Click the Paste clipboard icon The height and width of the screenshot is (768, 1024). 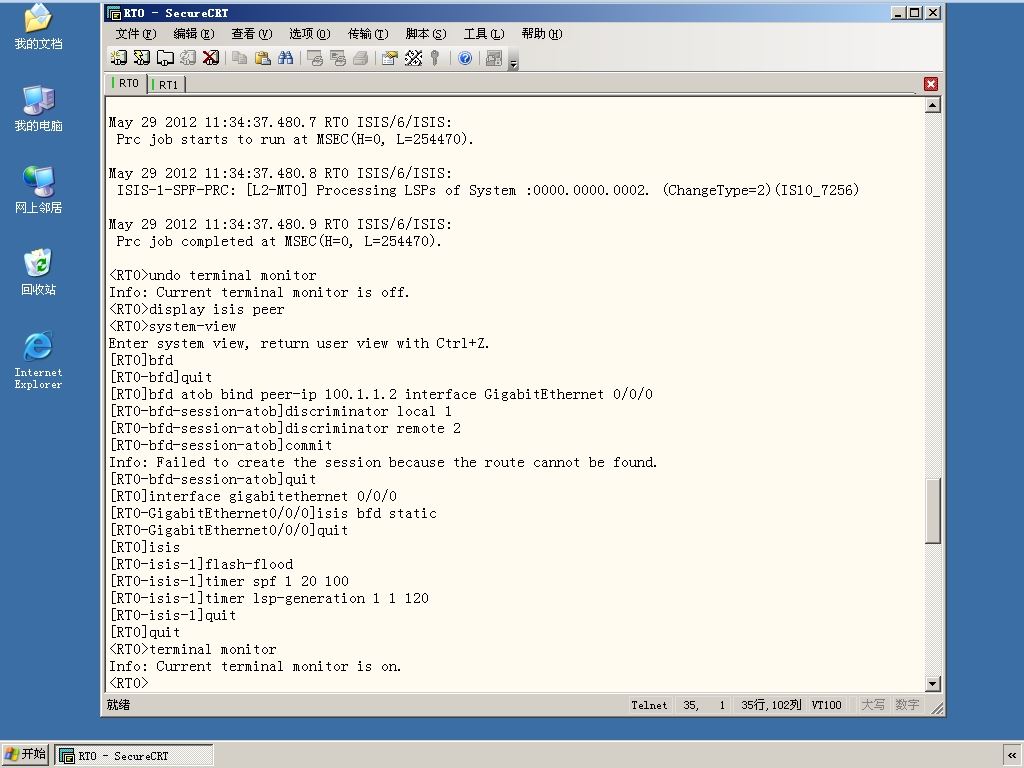click(263, 58)
